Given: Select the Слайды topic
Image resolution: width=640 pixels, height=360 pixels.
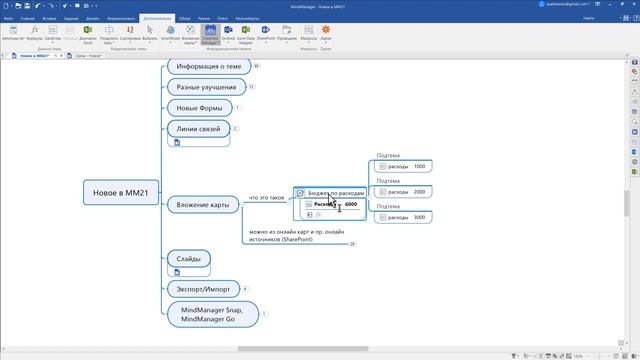Looking at the screenshot, I should click(x=189, y=259).
